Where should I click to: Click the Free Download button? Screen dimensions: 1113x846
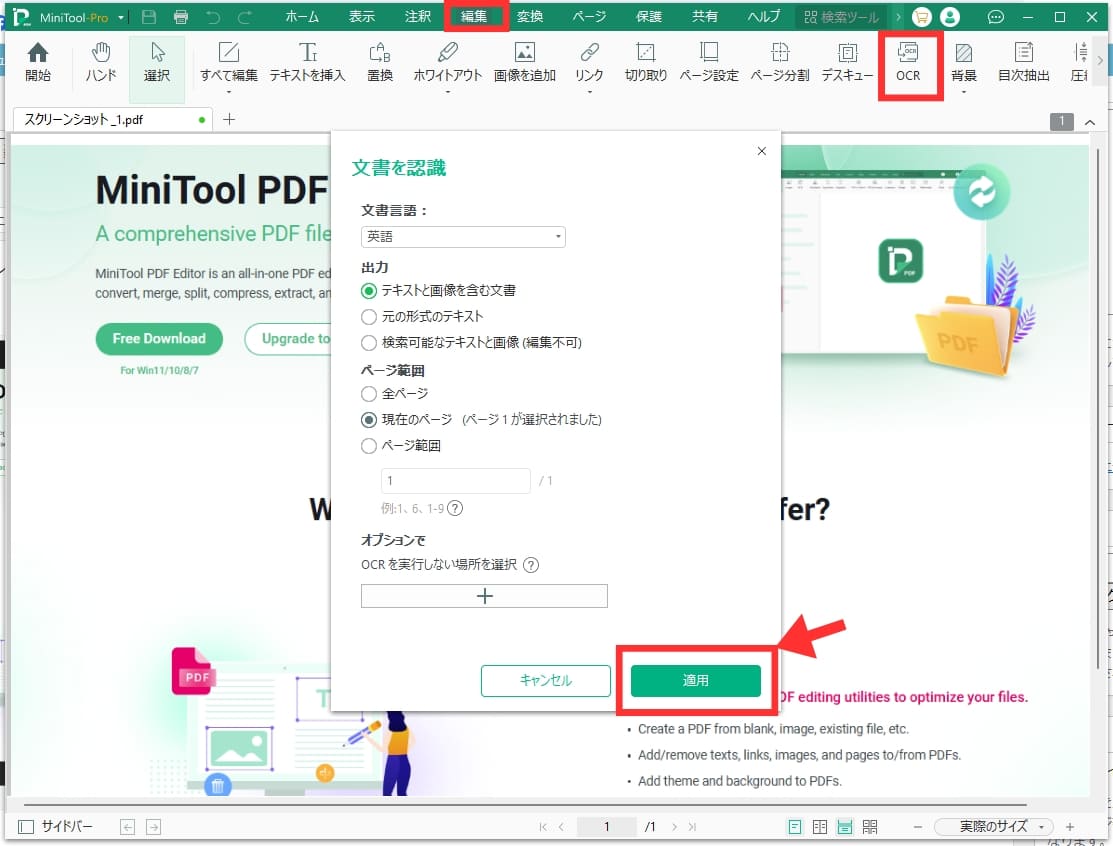[159, 339]
